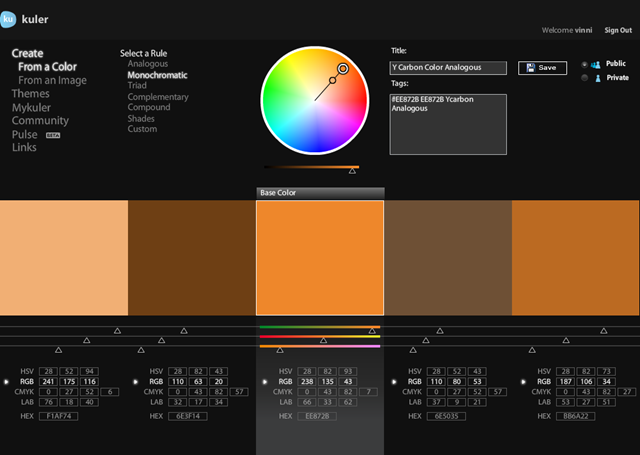This screenshot has height=455, width=640.
Task: Click the brightness slider triangle under the wheel
Action: tap(352, 171)
